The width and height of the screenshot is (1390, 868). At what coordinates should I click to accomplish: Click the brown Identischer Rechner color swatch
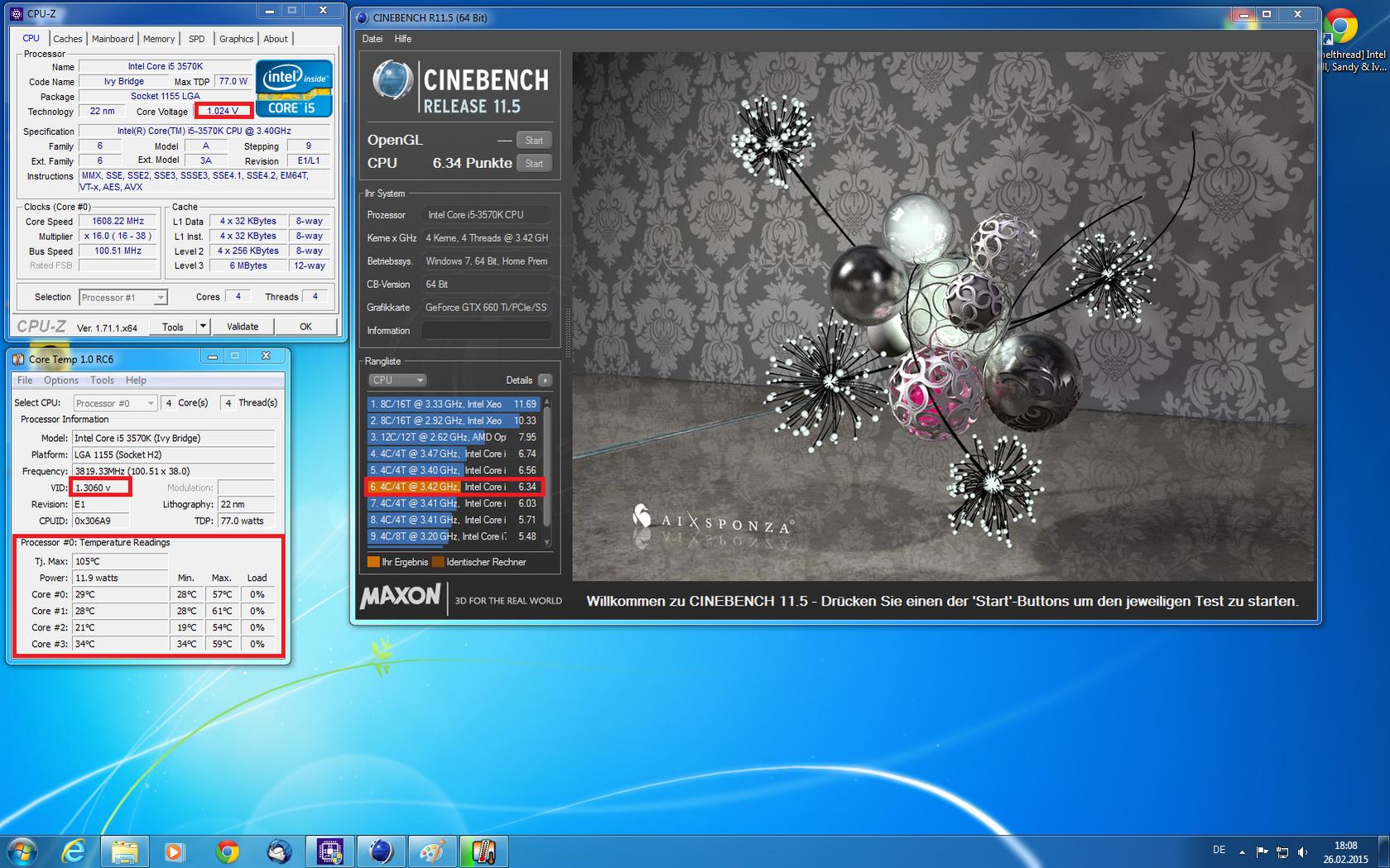click(x=438, y=563)
